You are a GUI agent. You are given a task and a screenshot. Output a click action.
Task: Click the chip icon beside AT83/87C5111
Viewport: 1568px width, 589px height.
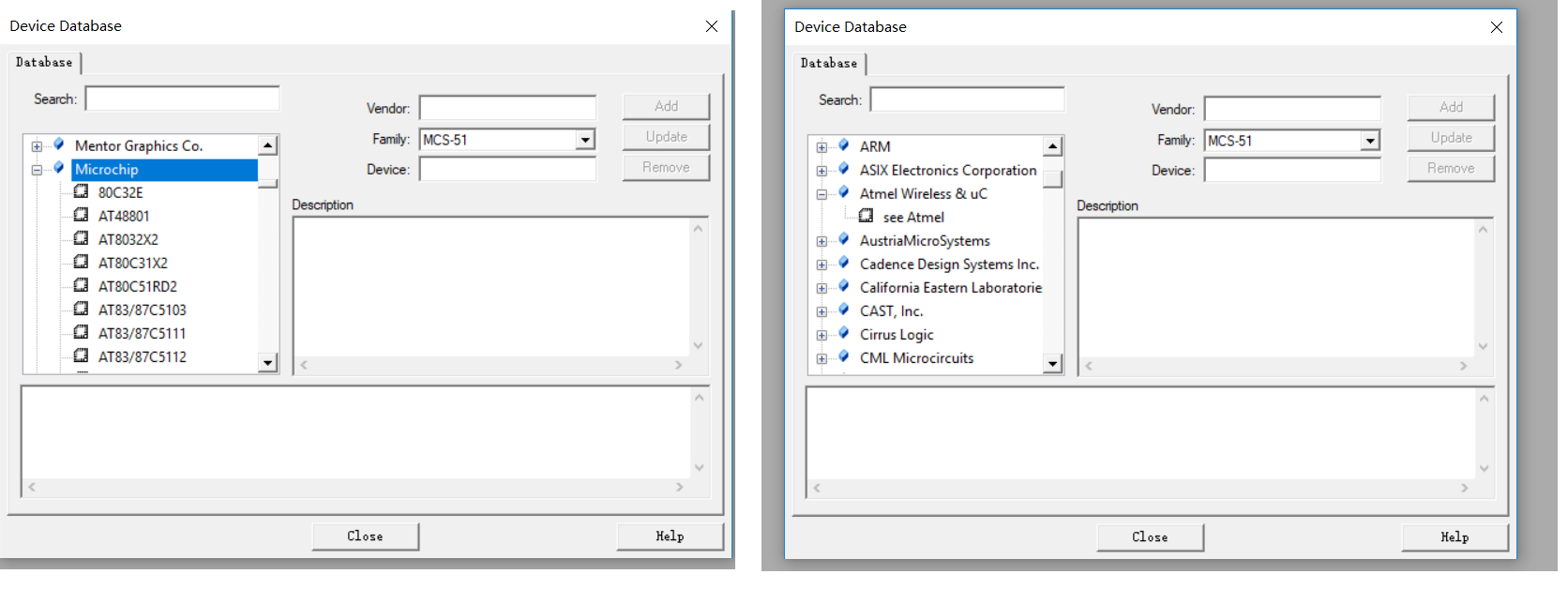tap(82, 332)
